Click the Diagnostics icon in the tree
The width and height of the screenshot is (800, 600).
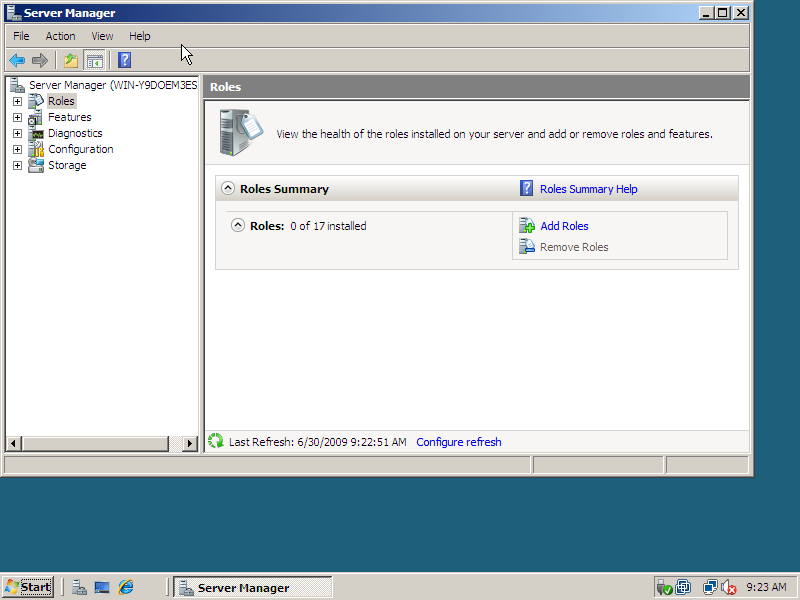[36, 133]
